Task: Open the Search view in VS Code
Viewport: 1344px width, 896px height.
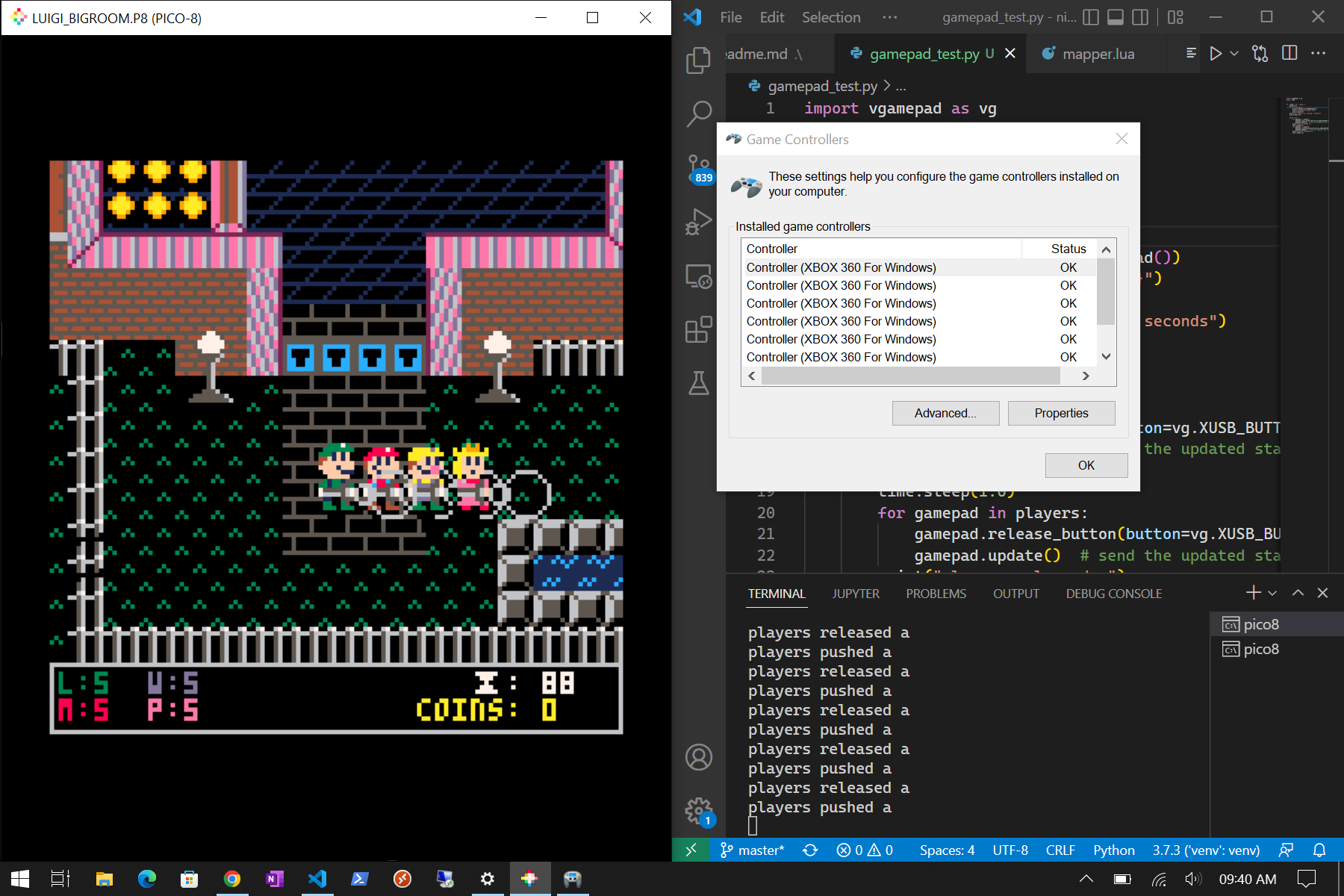Action: 698,114
